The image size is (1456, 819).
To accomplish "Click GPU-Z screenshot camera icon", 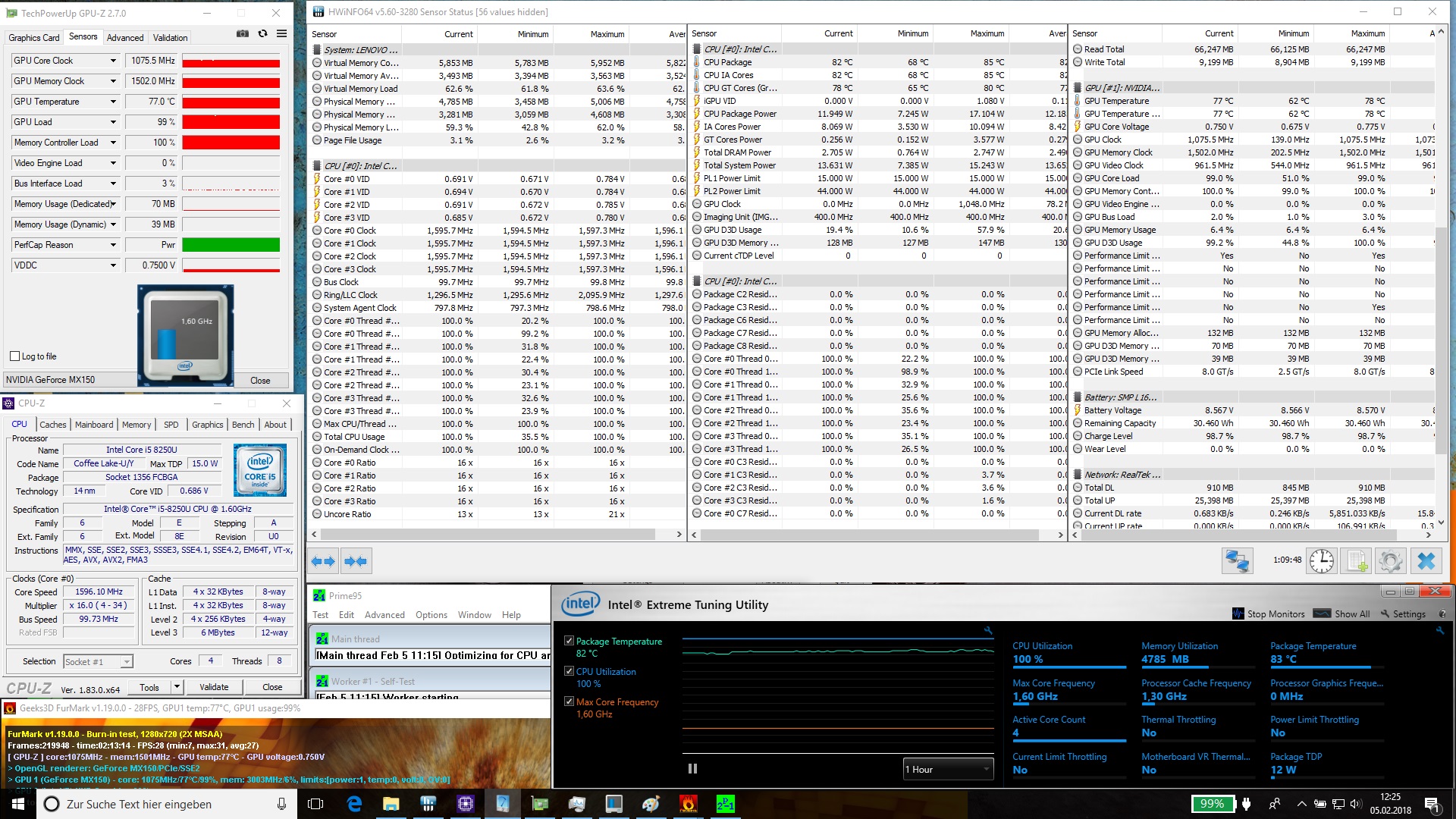I will tap(243, 33).
